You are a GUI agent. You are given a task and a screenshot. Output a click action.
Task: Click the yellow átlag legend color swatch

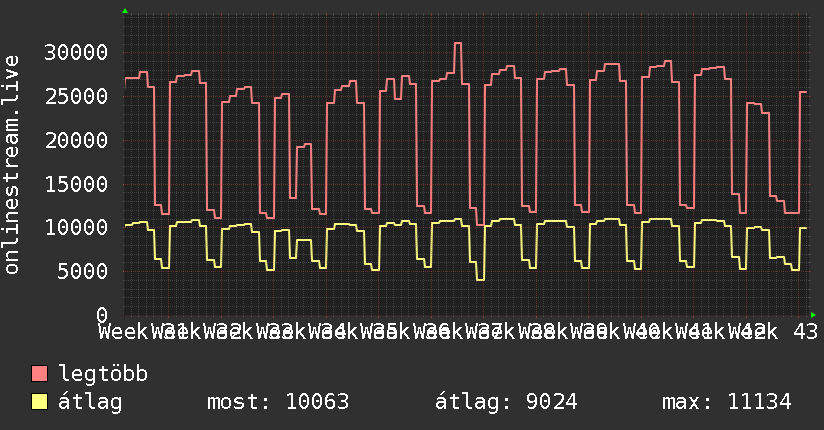coord(40,402)
